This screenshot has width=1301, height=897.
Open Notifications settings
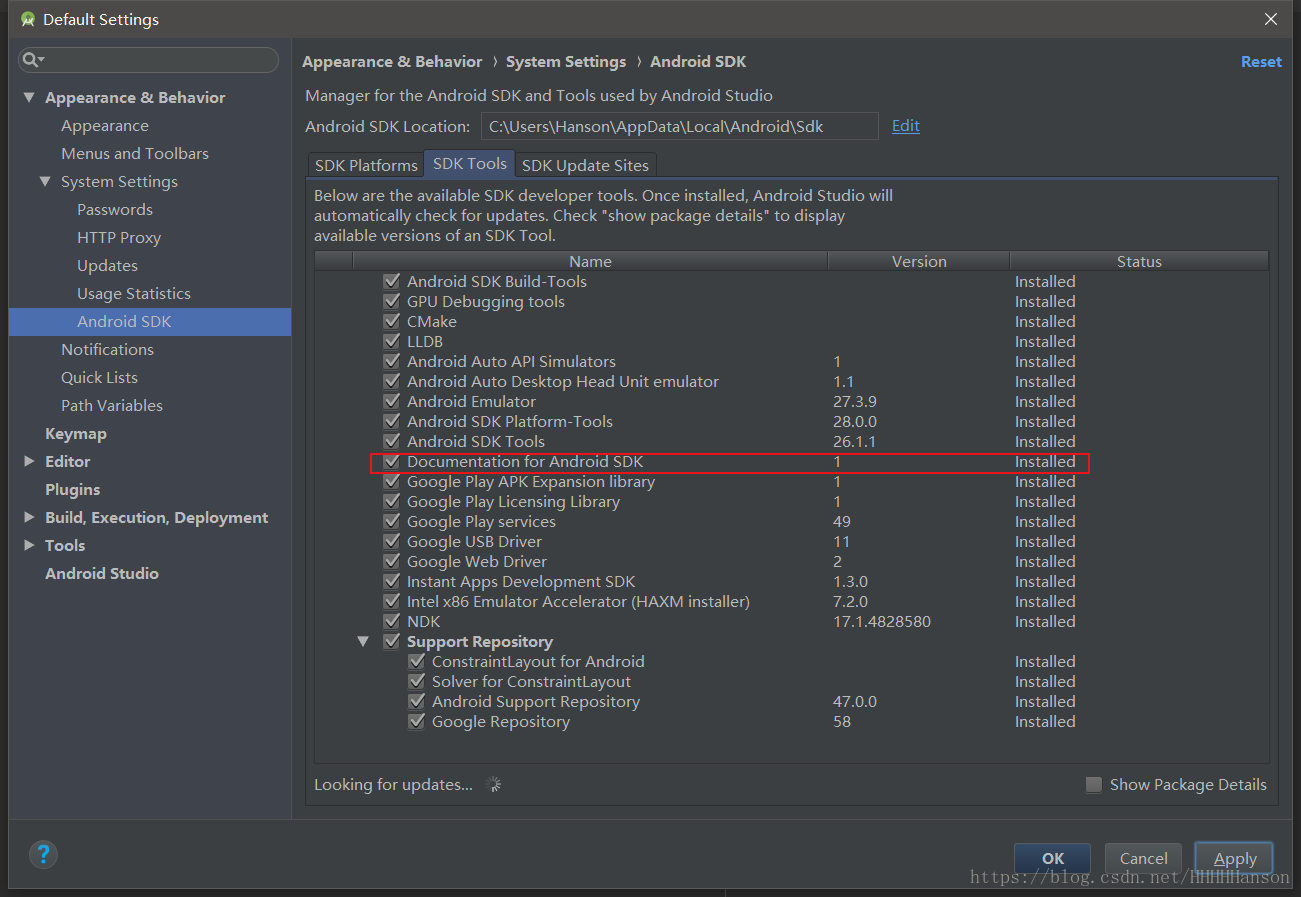pos(108,349)
